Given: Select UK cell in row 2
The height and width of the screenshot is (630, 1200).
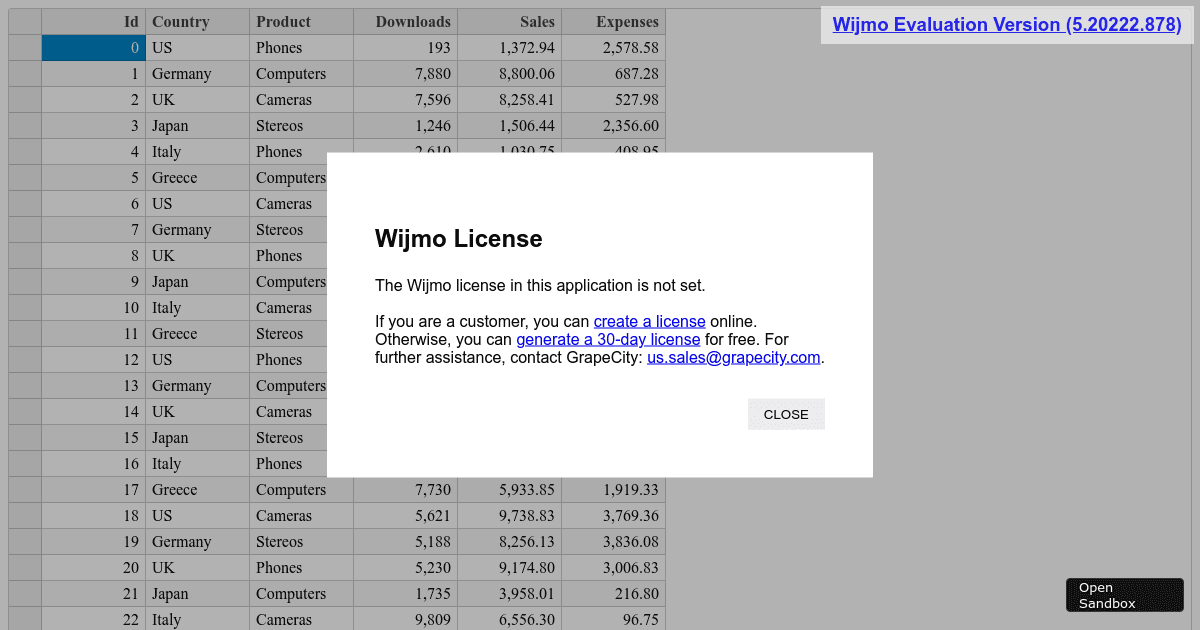Looking at the screenshot, I should pyautogui.click(x=198, y=100).
